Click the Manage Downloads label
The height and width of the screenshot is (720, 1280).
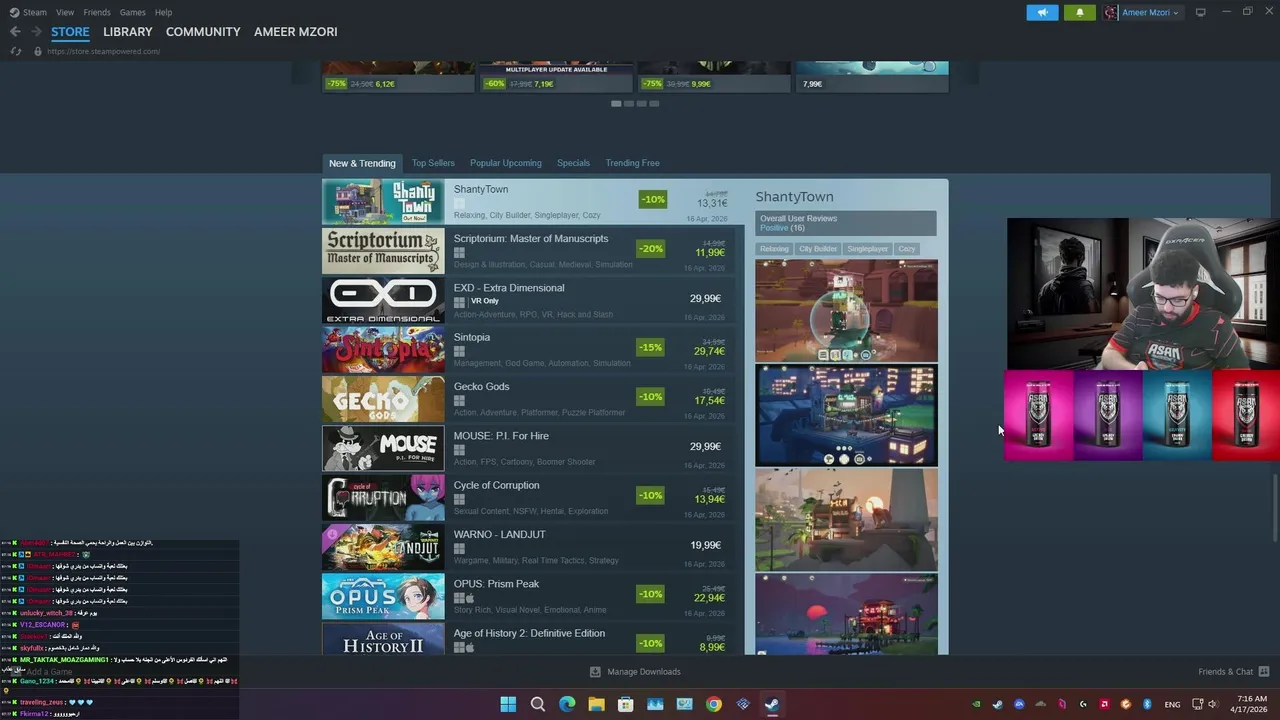(644, 672)
